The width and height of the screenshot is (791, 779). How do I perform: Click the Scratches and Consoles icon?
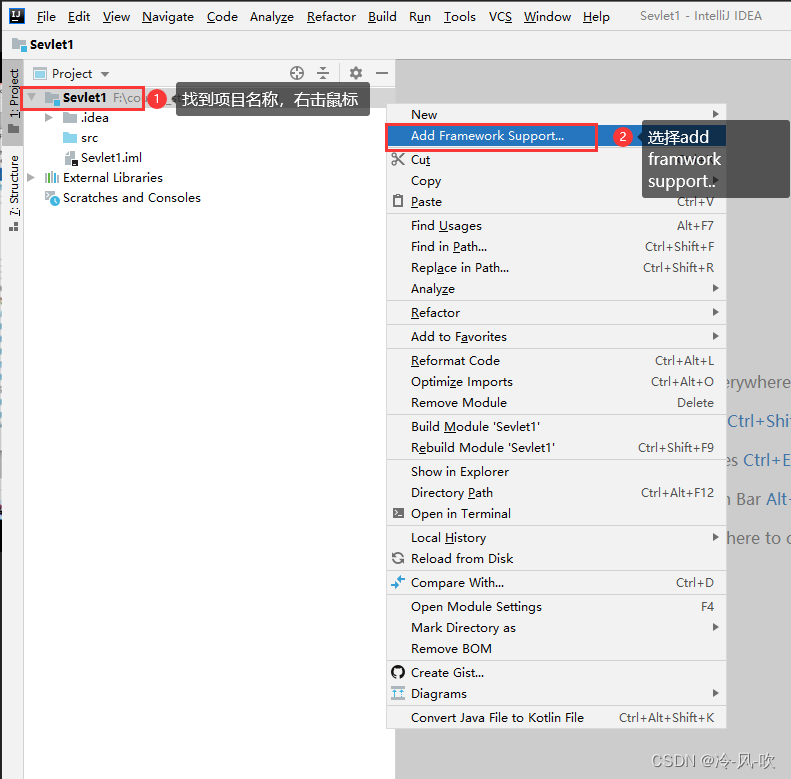click(52, 198)
